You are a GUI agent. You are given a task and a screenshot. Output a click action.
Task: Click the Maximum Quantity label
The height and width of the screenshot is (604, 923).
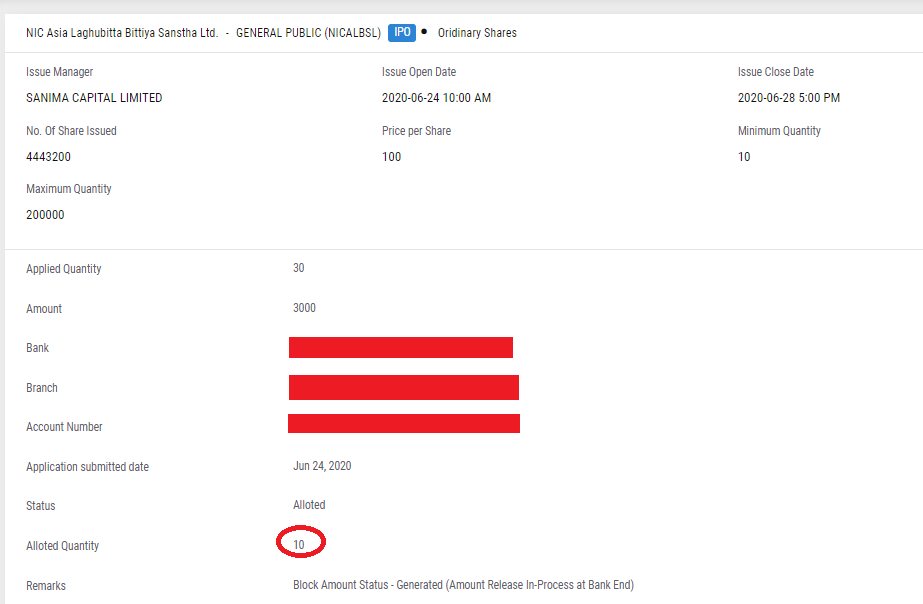(x=69, y=188)
